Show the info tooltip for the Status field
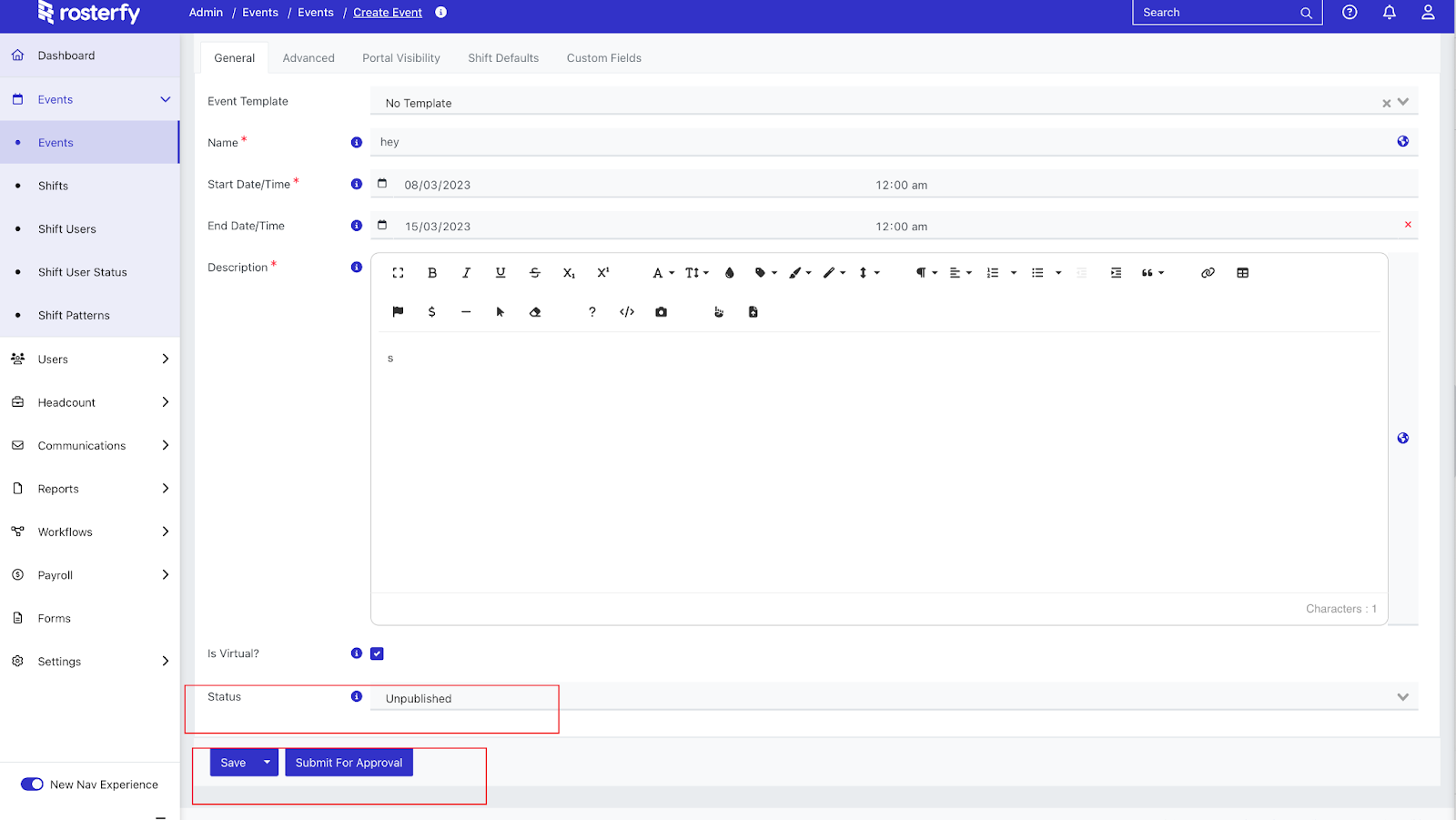Screen dimensions: 1456x820 point(357,696)
